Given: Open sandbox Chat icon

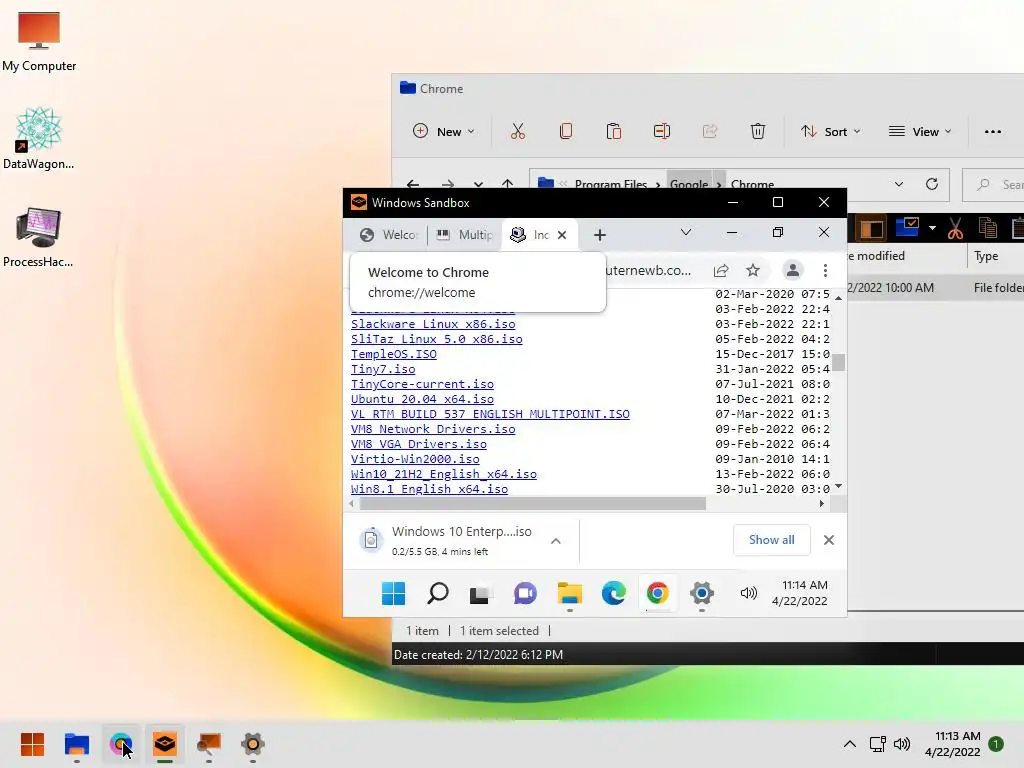Looking at the screenshot, I should (x=525, y=593).
